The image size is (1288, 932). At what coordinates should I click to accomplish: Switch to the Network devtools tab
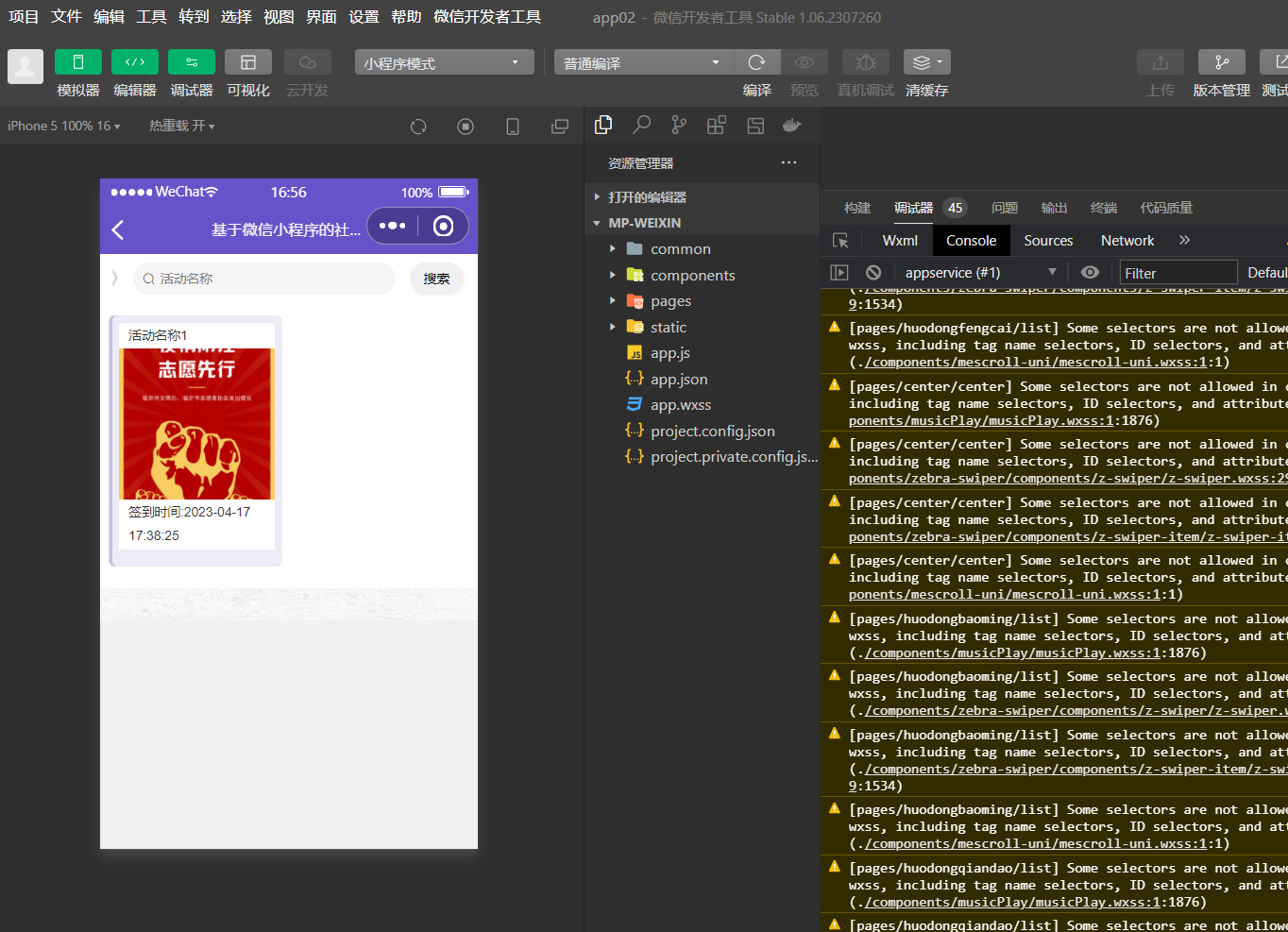point(1127,241)
